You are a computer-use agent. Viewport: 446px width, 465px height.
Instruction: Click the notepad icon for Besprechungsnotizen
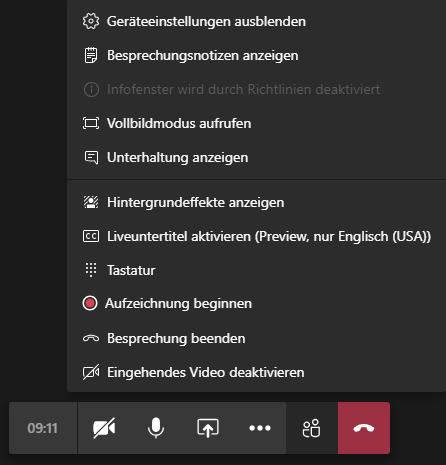coord(91,55)
